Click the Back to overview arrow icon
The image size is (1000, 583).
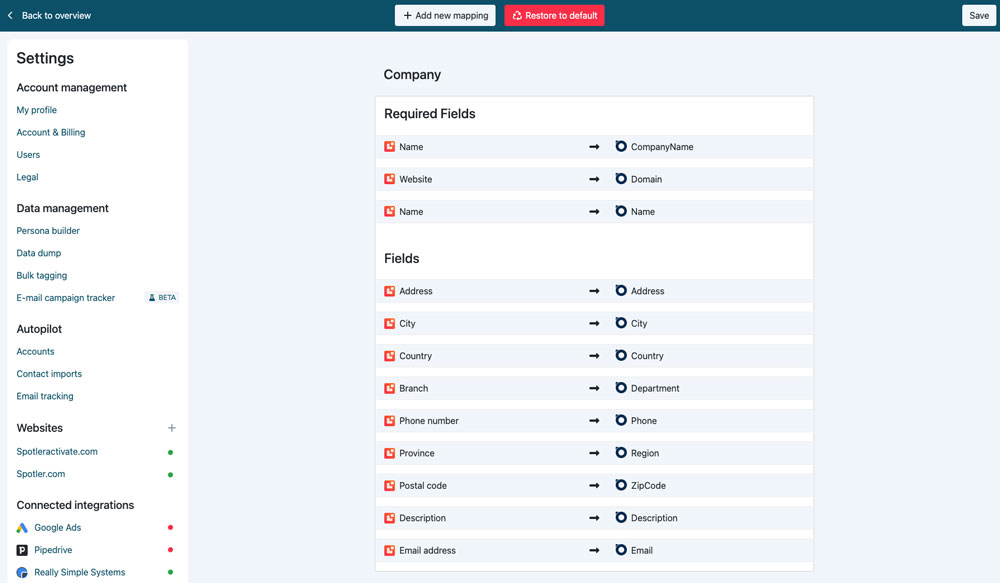[10, 15]
